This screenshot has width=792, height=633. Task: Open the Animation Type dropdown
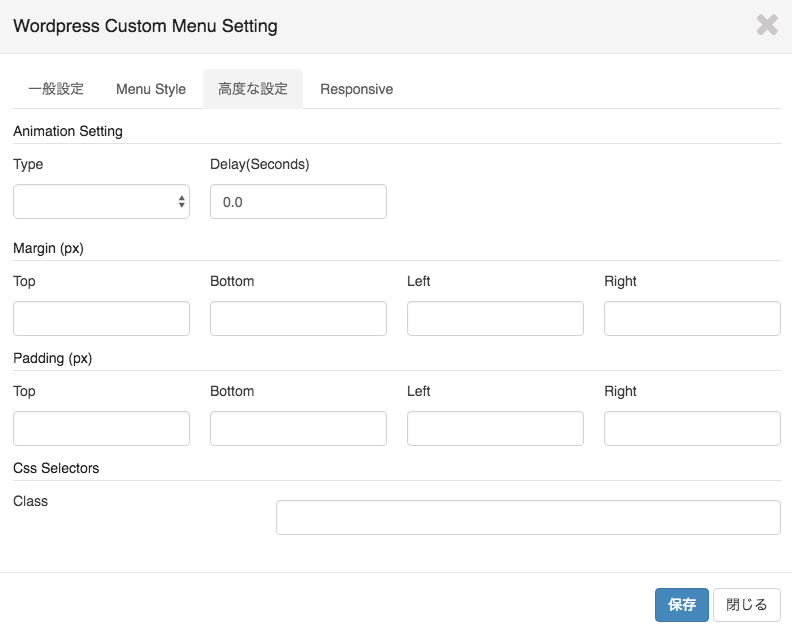pos(102,202)
